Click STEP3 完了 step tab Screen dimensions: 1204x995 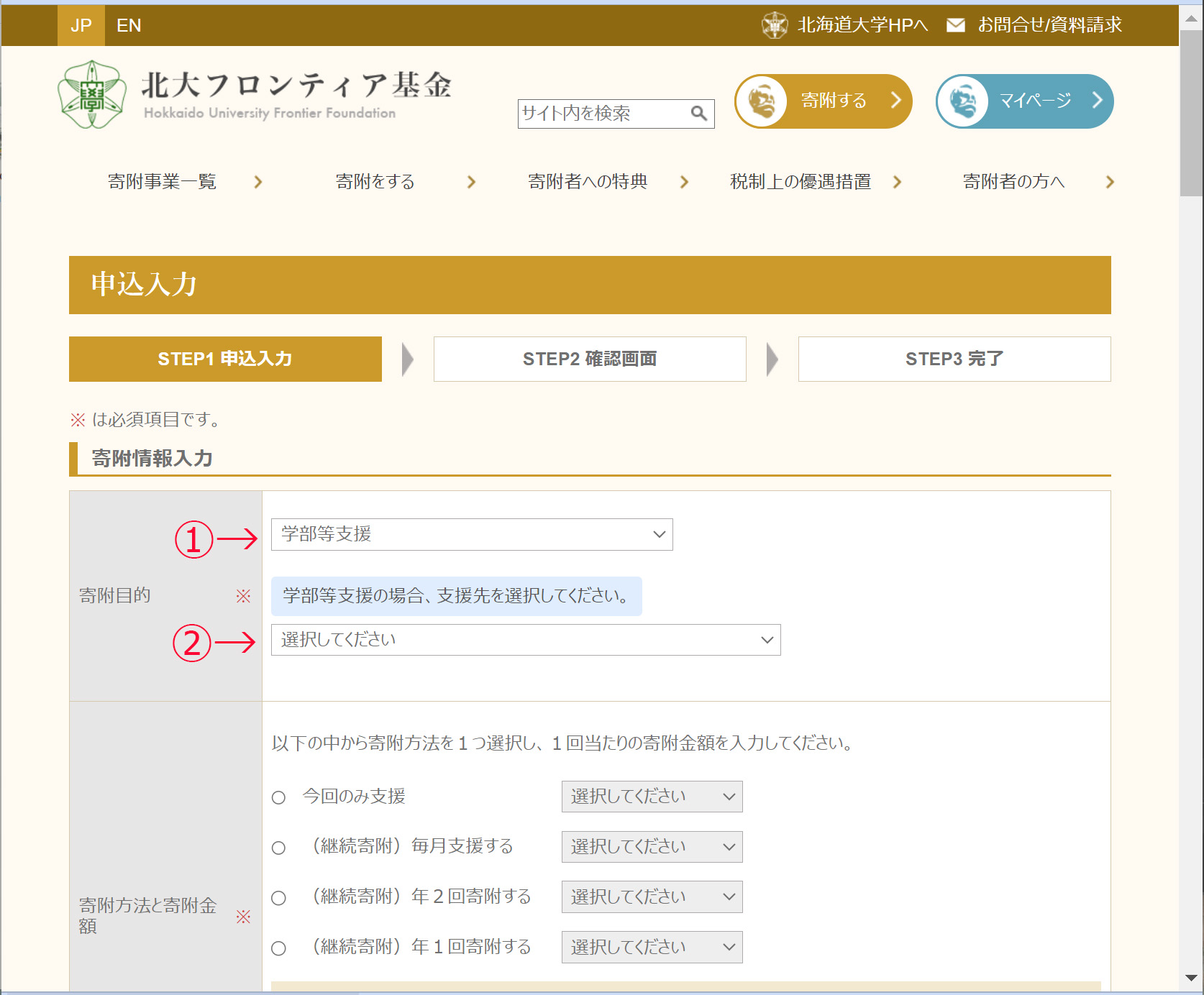coord(954,359)
